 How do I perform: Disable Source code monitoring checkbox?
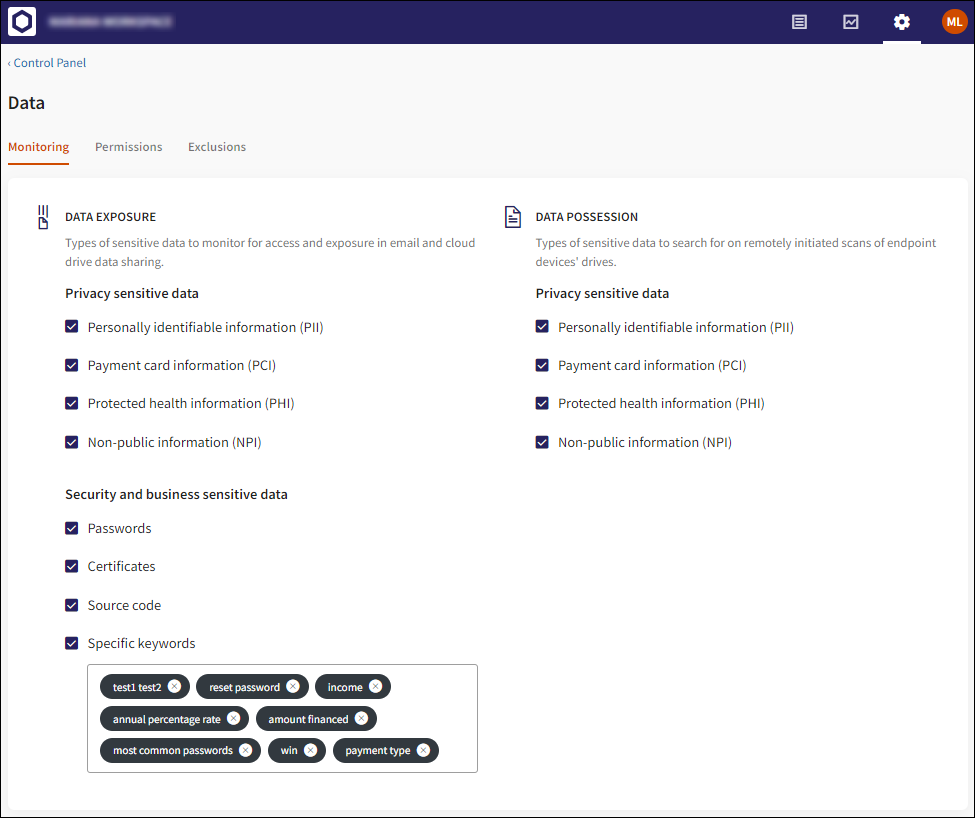click(72, 605)
